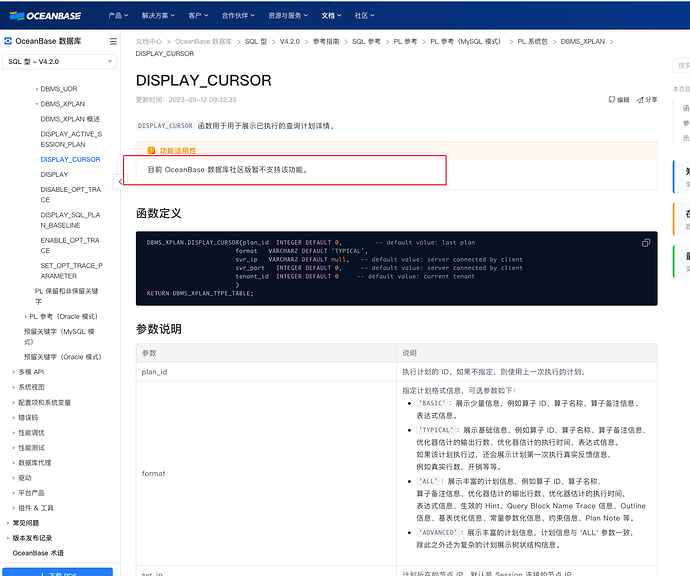
Task: Click the 分享 share icon button
Action: (647, 100)
